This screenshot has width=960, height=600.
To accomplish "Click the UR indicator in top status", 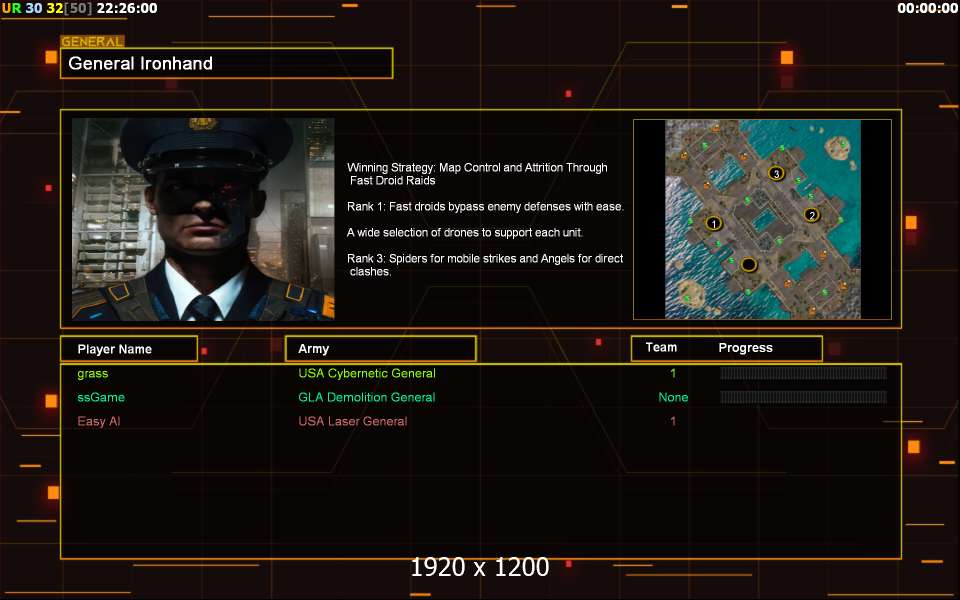I will 11,8.
